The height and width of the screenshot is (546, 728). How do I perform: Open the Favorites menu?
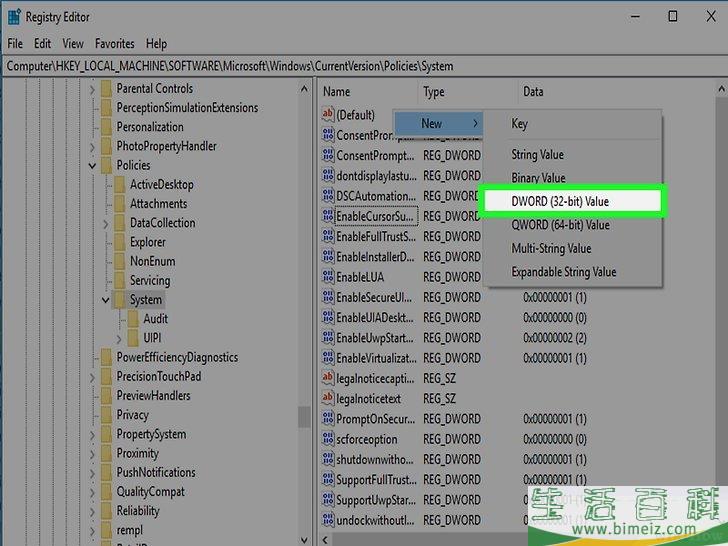pos(114,44)
